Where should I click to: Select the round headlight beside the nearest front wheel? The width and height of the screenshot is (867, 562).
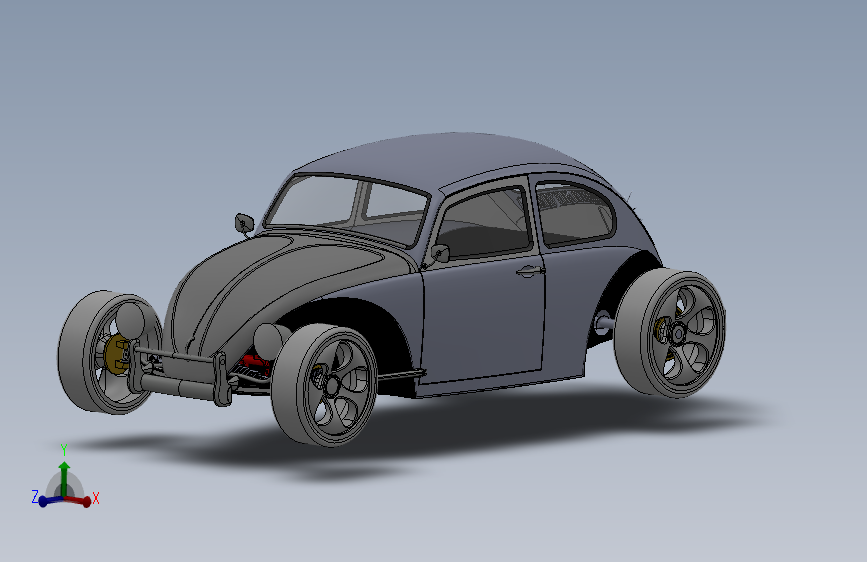point(270,341)
